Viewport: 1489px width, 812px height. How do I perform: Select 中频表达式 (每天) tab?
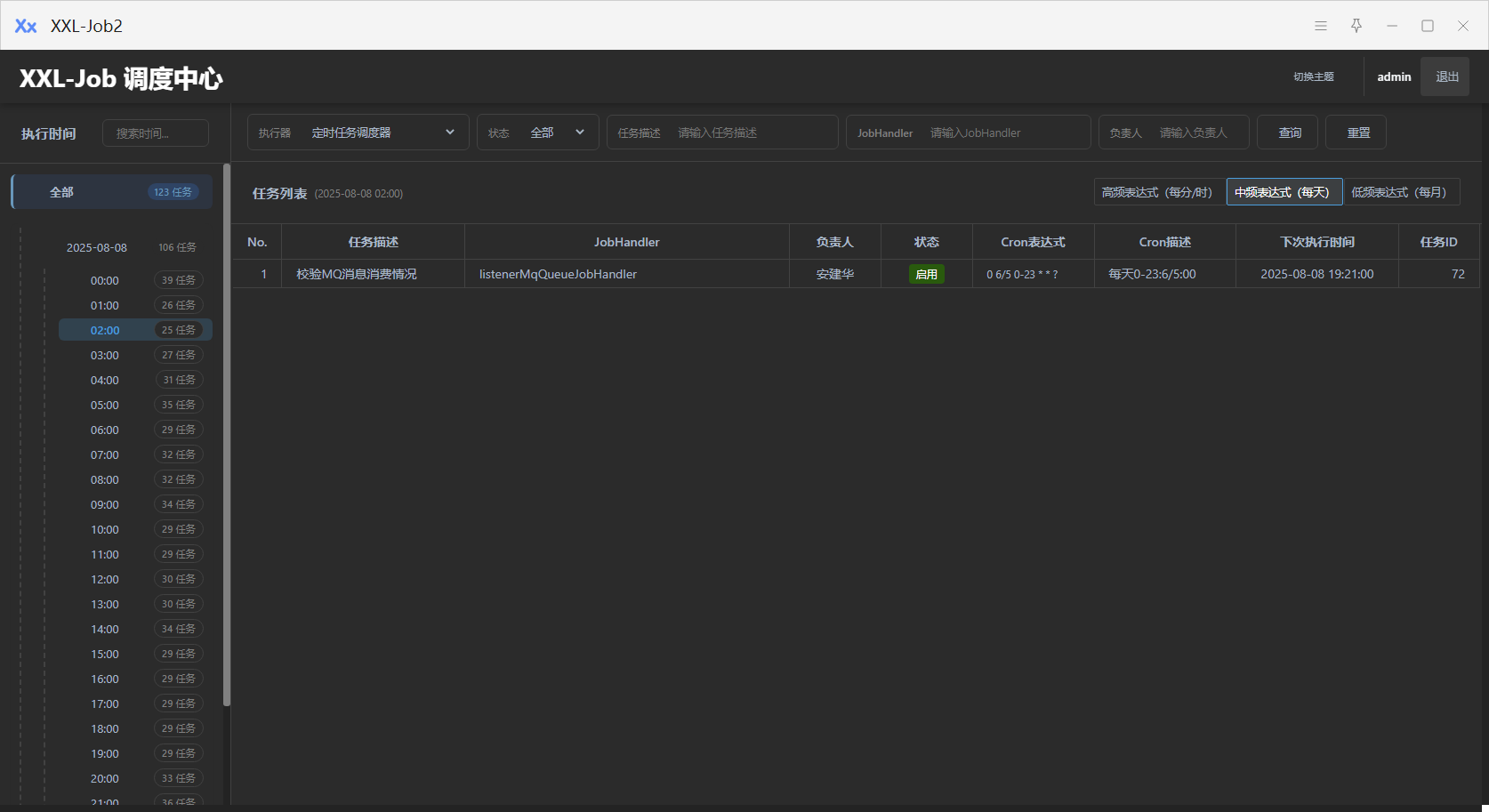[x=1284, y=192]
